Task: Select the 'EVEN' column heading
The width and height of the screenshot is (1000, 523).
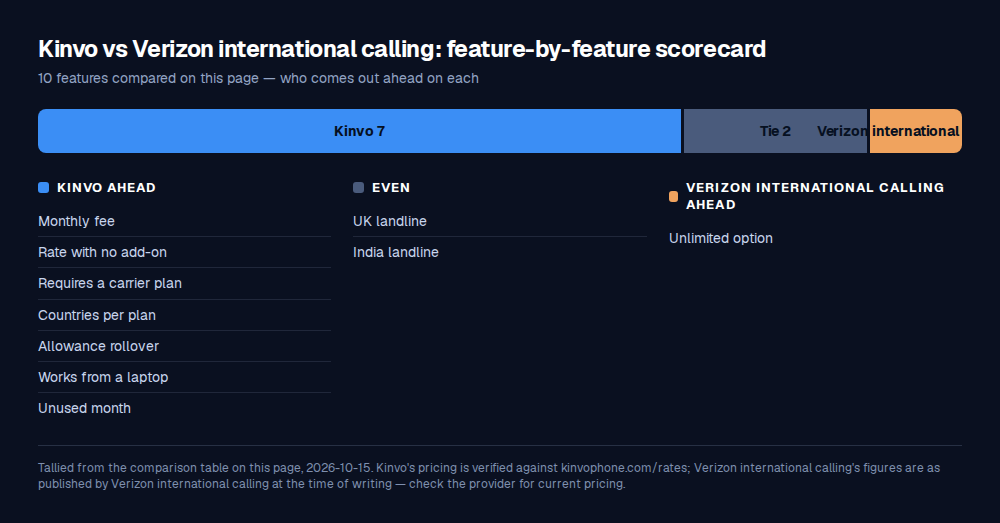Action: [391, 188]
